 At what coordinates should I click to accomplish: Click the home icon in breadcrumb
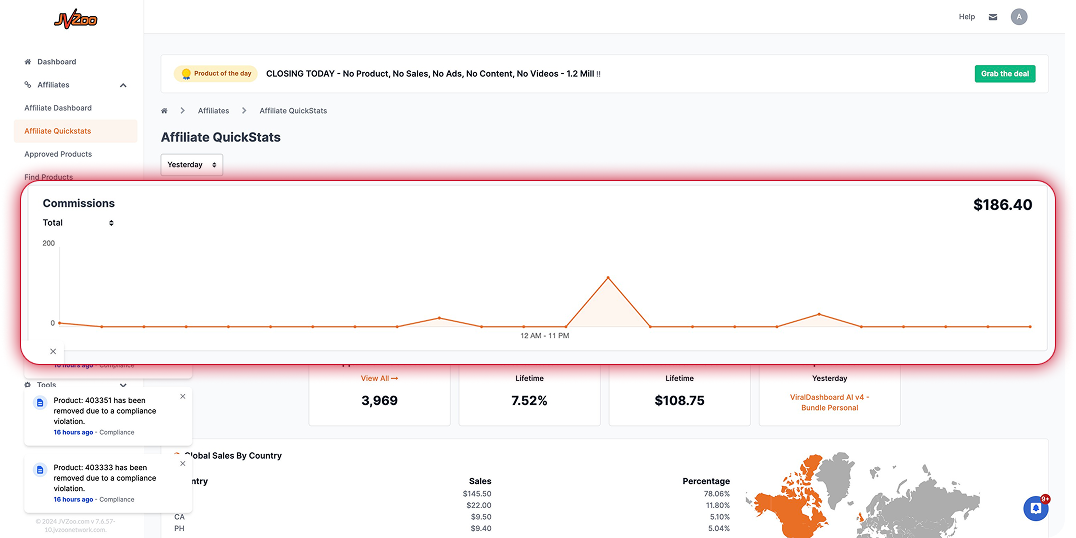tap(164, 110)
